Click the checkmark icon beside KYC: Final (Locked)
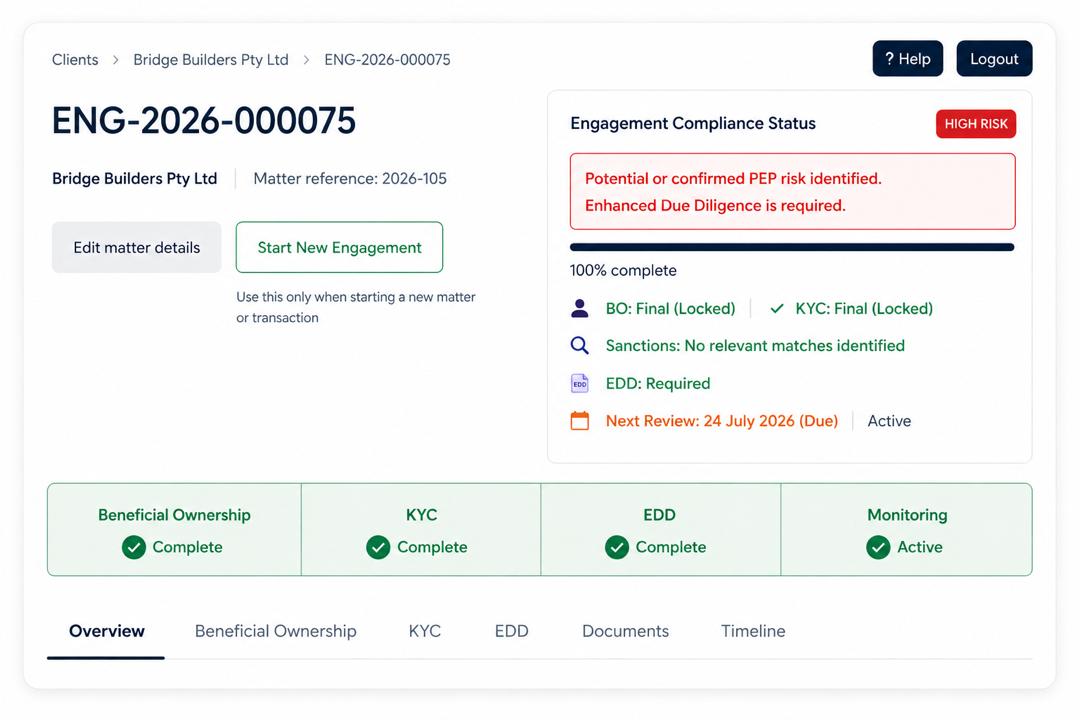This screenshot has height=720, width=1080. click(x=777, y=309)
